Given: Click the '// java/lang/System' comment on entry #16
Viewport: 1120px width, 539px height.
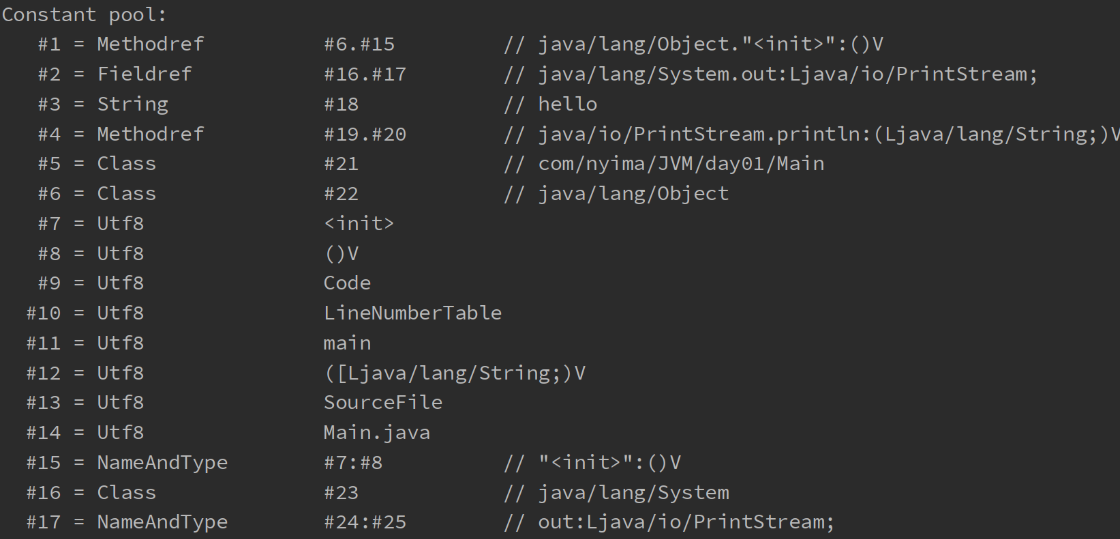Looking at the screenshot, I should point(616,492).
